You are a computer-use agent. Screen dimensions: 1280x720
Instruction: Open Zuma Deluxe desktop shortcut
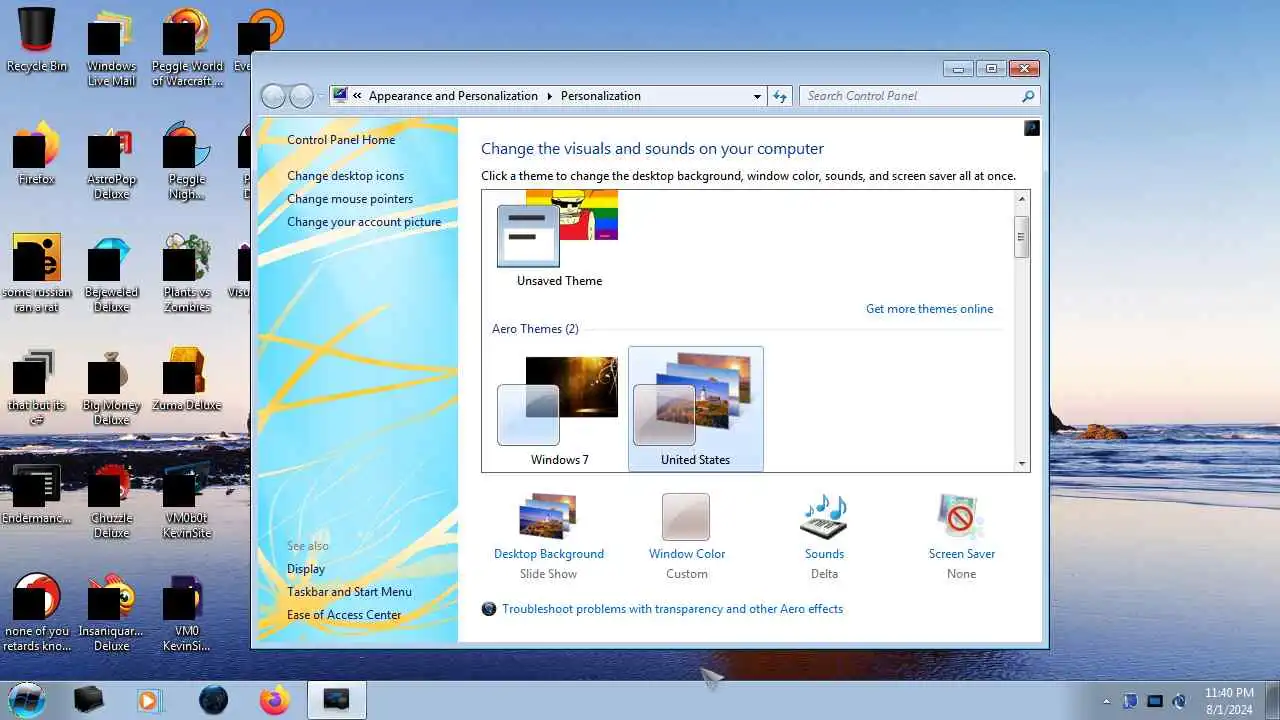click(187, 379)
